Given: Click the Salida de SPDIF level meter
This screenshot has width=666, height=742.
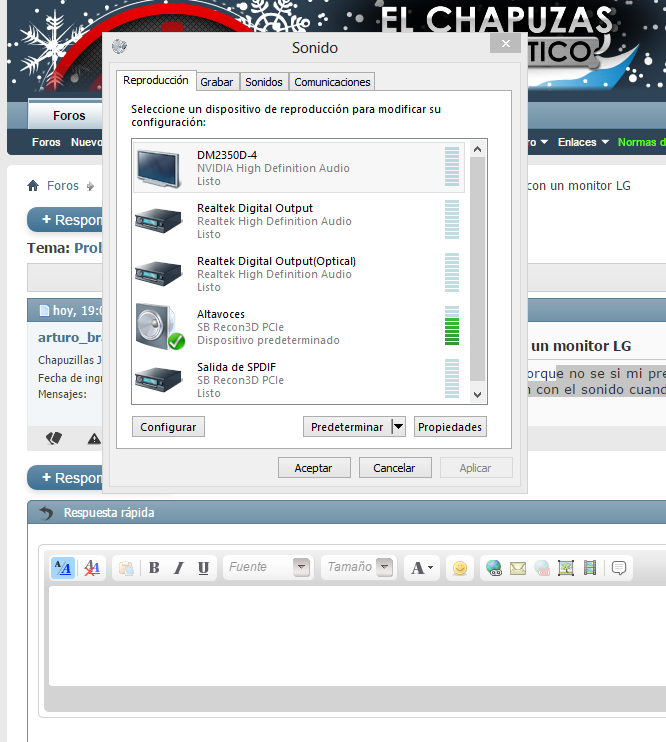Looking at the screenshot, I should coord(452,379).
